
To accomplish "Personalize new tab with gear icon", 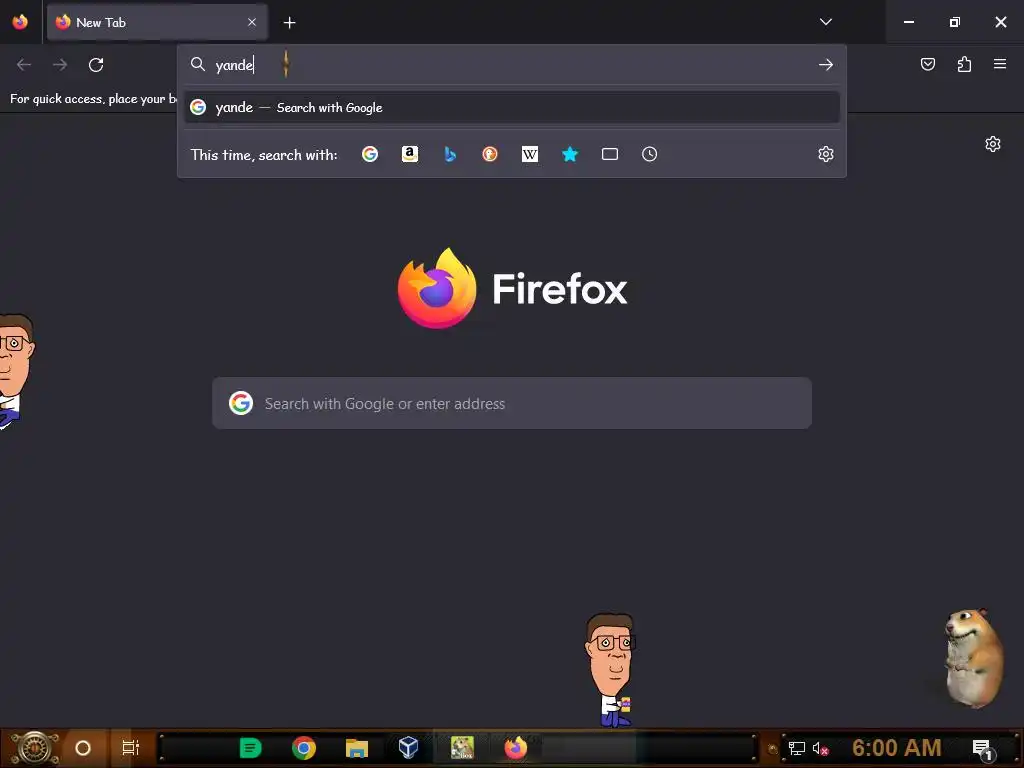I will [x=993, y=144].
